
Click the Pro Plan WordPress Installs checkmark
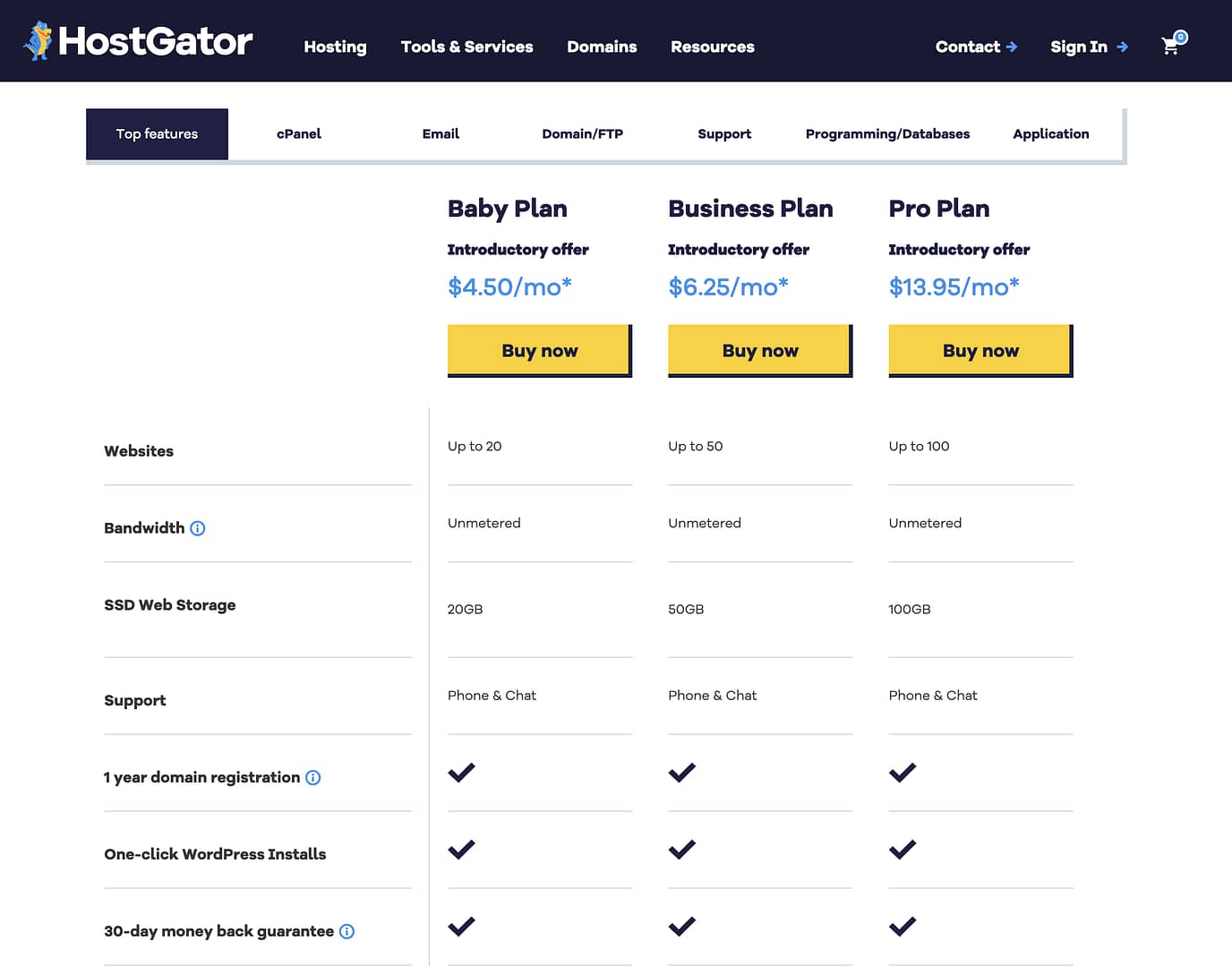tap(903, 849)
